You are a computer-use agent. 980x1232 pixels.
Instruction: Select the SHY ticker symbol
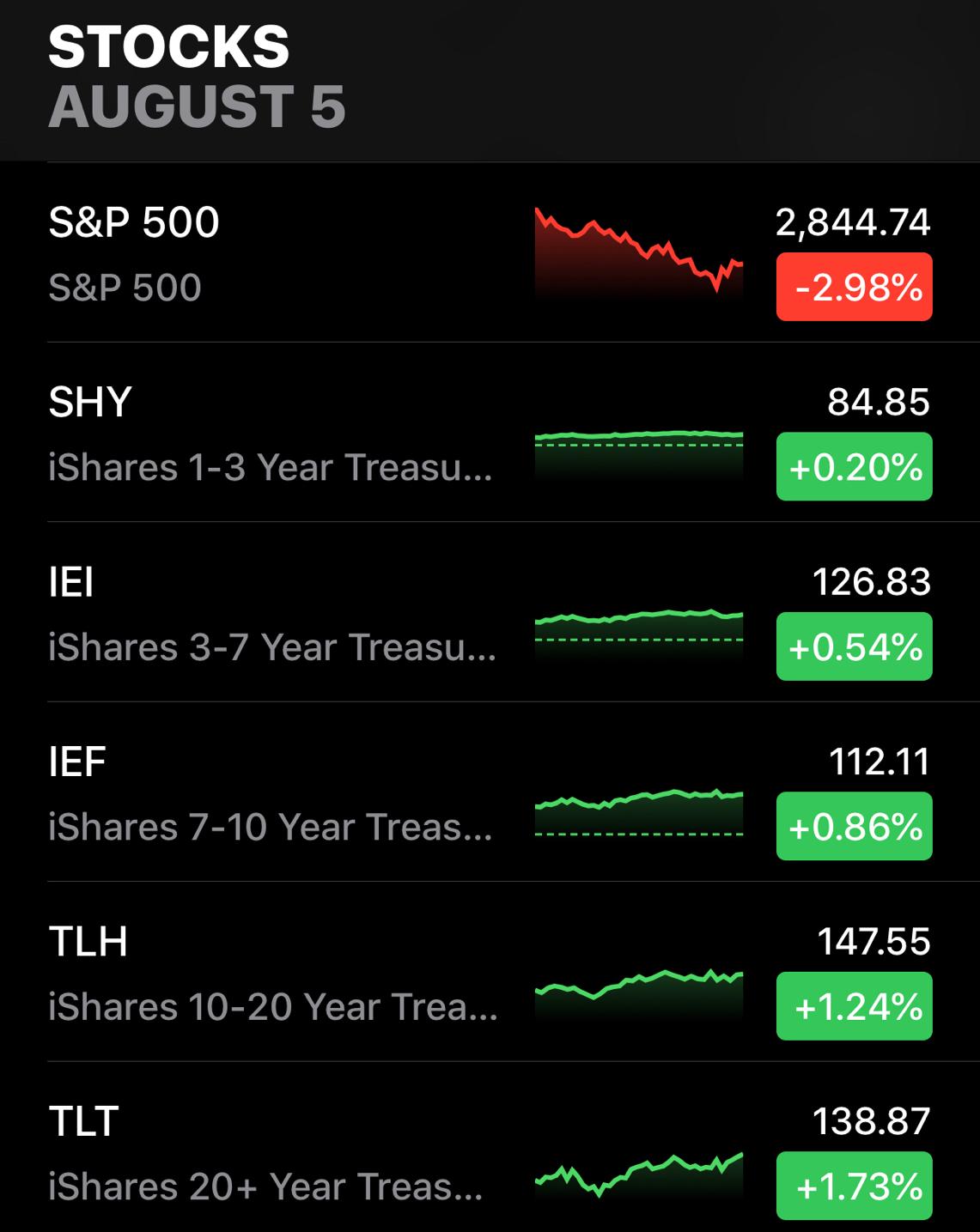point(90,403)
